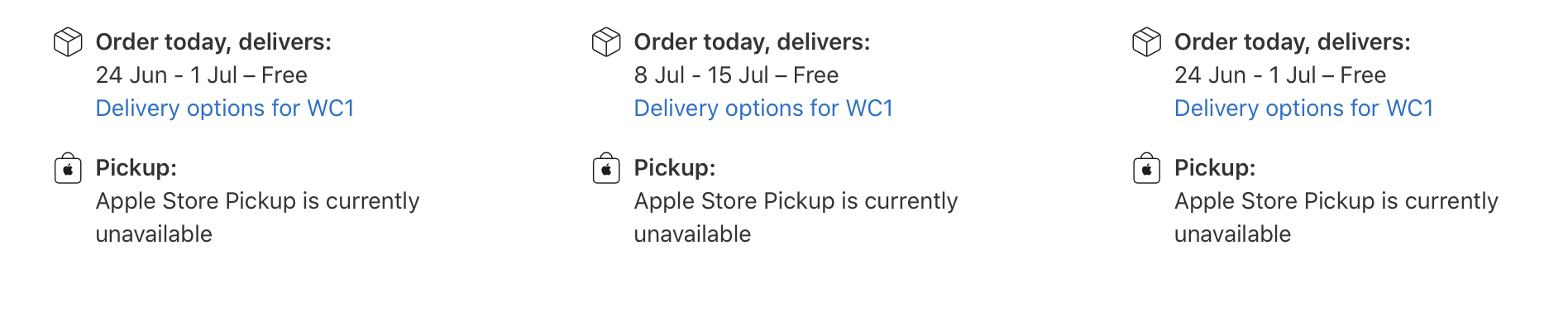Click the Apple bag pickup icon in middle column

coord(606,168)
